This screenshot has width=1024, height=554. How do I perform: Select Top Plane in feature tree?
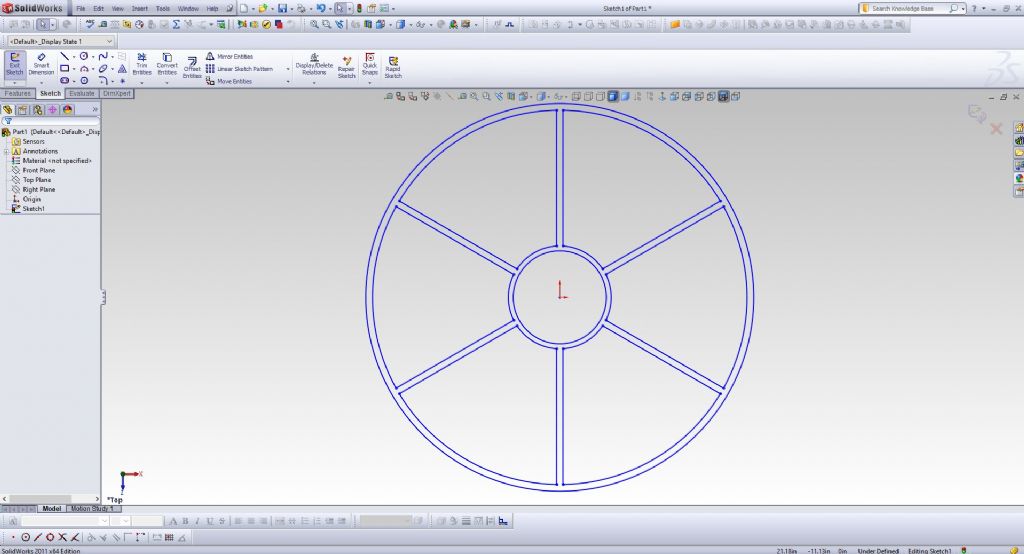coord(37,180)
